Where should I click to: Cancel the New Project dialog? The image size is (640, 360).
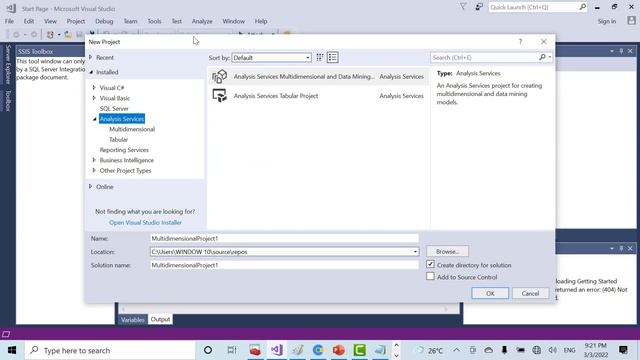(x=530, y=293)
